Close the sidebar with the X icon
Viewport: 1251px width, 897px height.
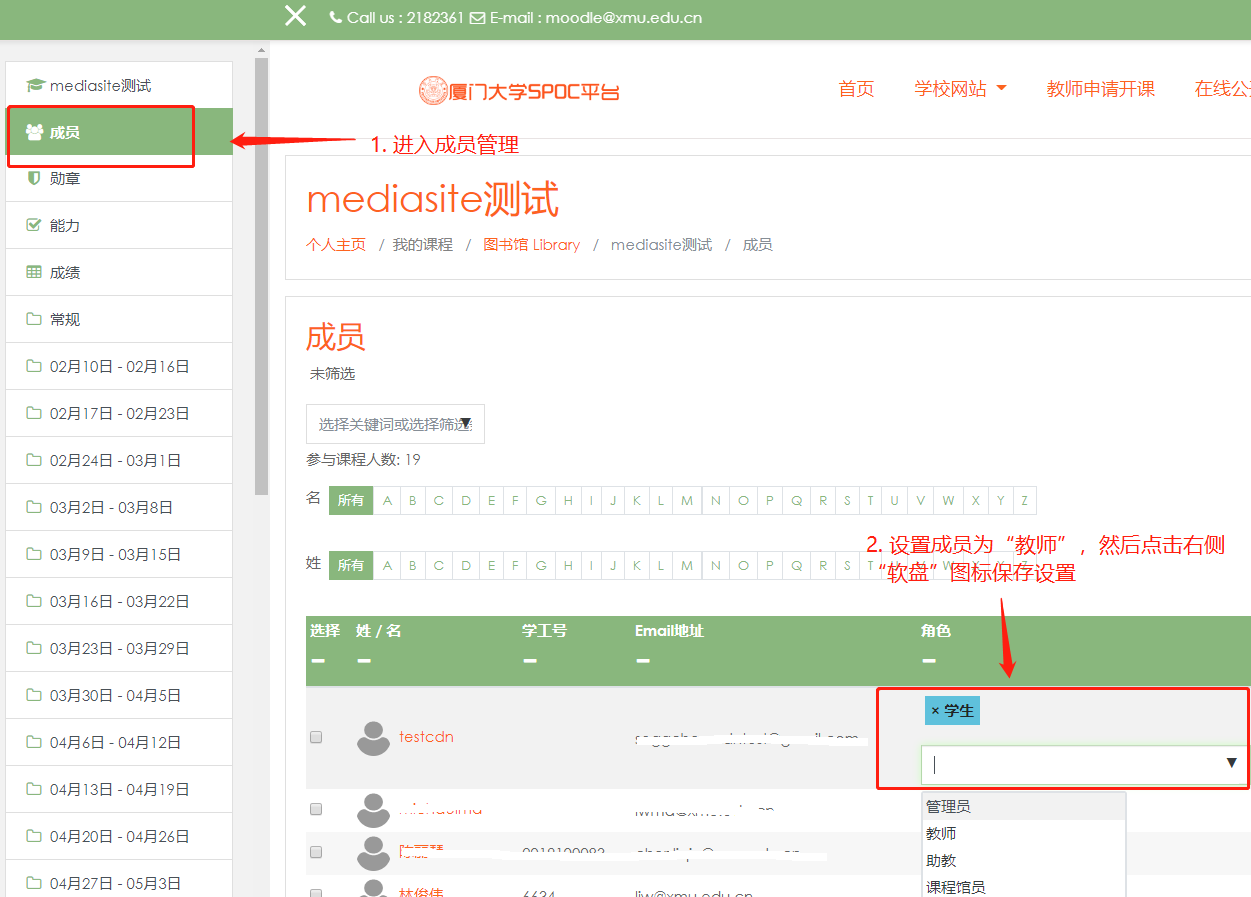click(295, 16)
